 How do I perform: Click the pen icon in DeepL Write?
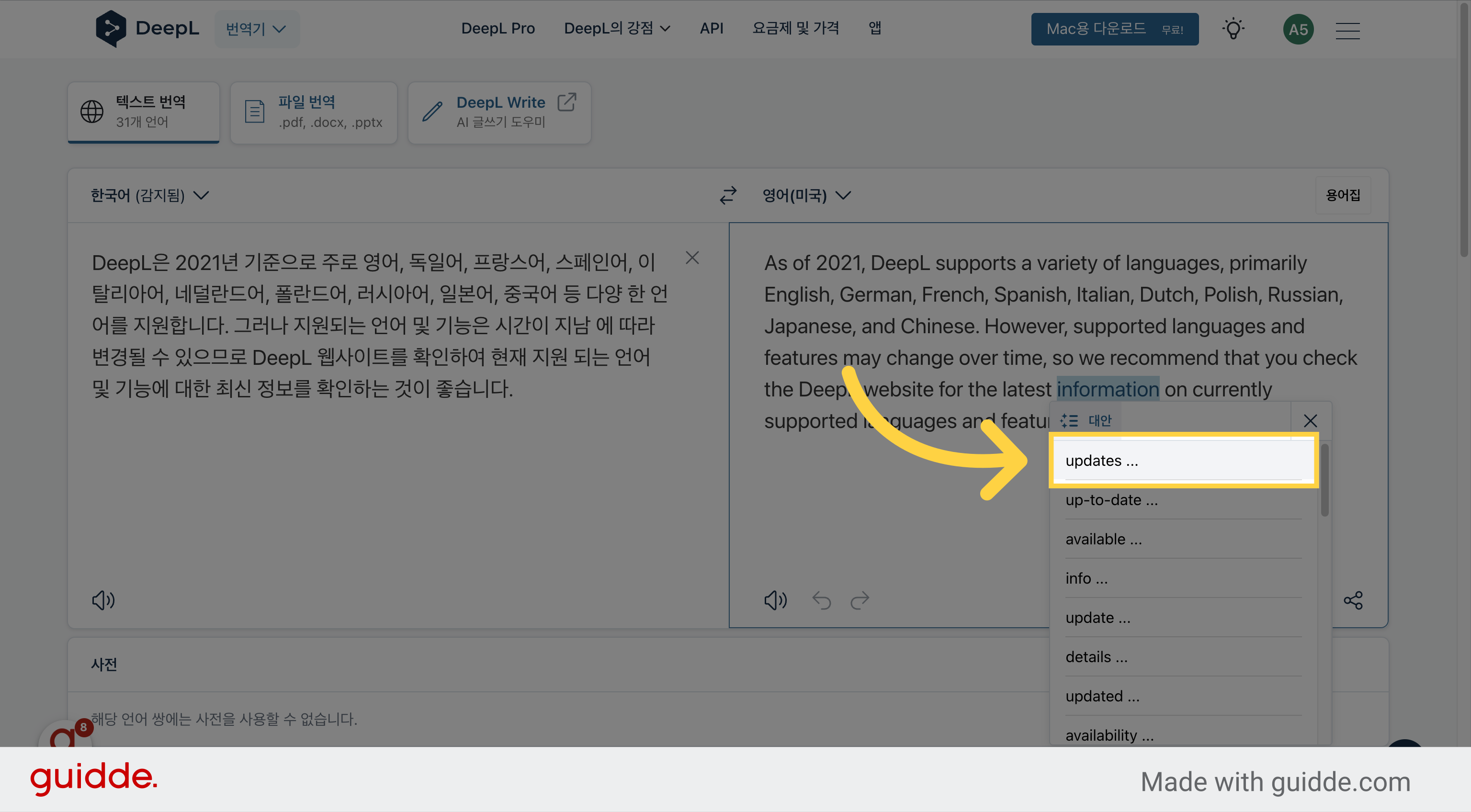pos(432,112)
